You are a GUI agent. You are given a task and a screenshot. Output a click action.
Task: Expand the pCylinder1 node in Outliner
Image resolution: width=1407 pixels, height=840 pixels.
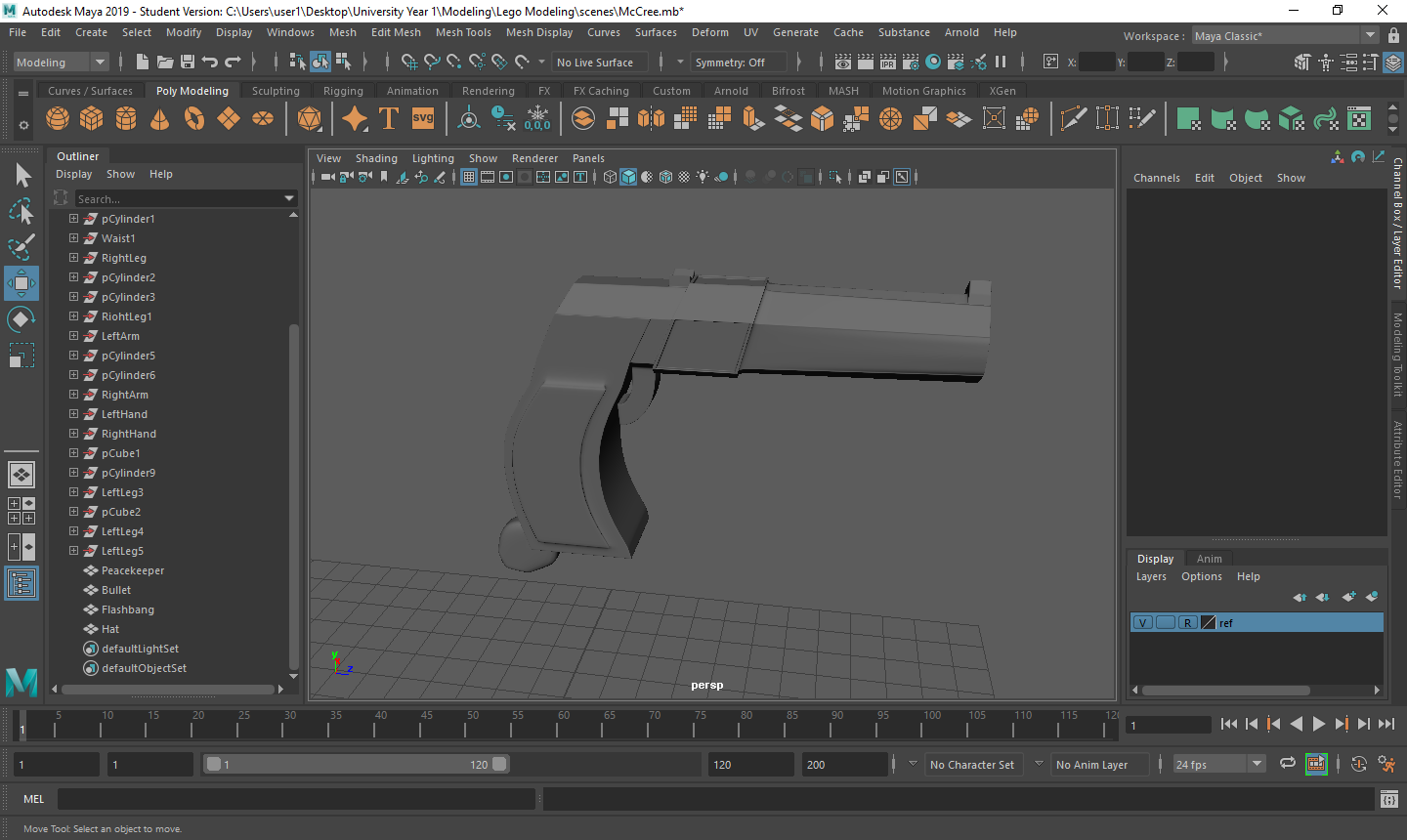[73, 219]
